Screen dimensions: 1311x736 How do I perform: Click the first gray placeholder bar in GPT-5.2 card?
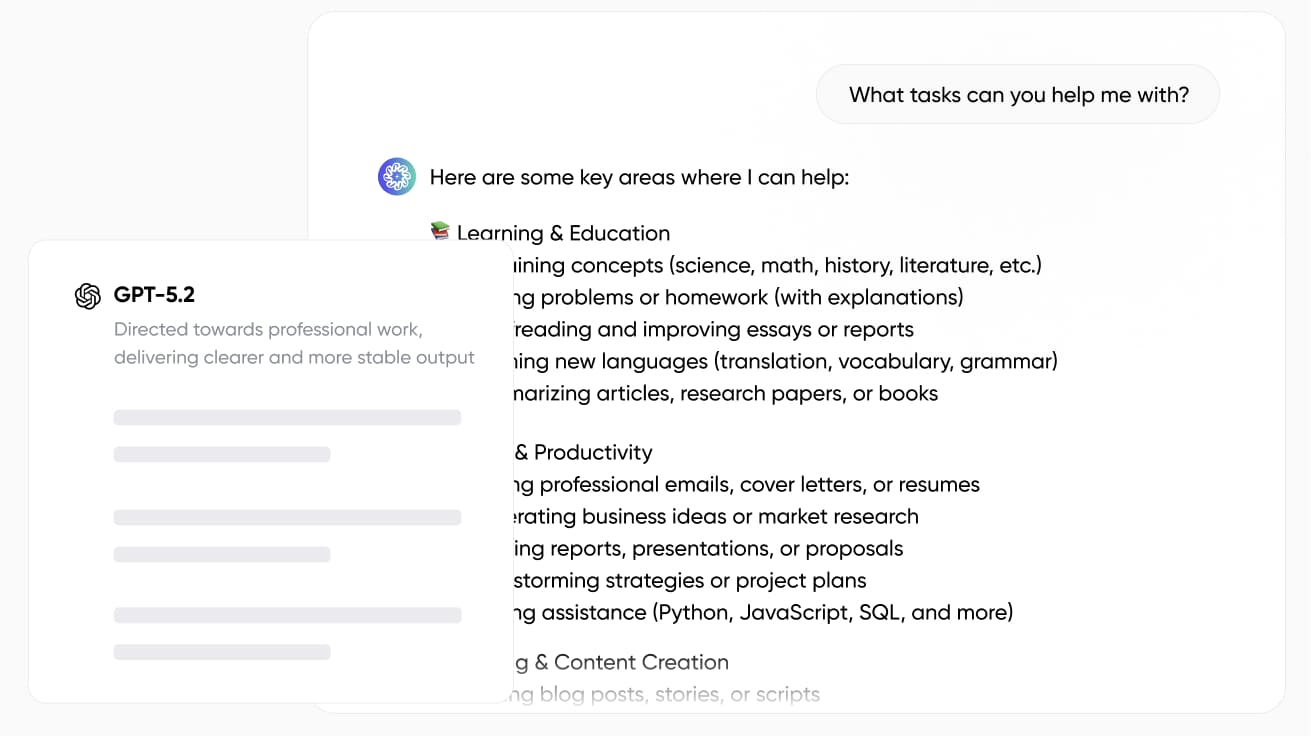pos(287,417)
